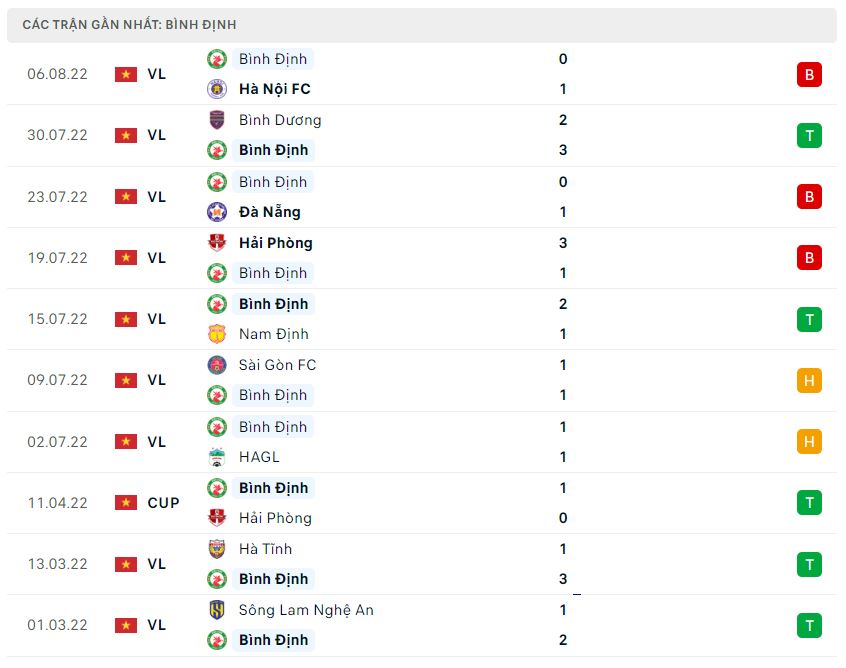846x668 pixels.
Task: Click the green T badge for 30.07.22 match
Action: [809, 135]
